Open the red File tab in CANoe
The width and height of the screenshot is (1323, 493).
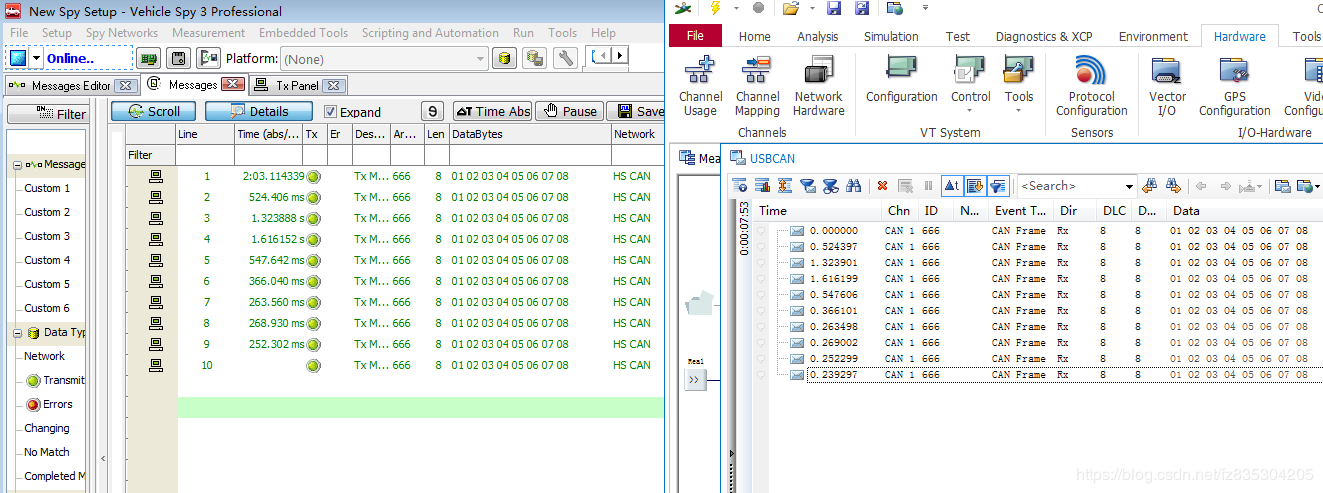[x=695, y=36]
